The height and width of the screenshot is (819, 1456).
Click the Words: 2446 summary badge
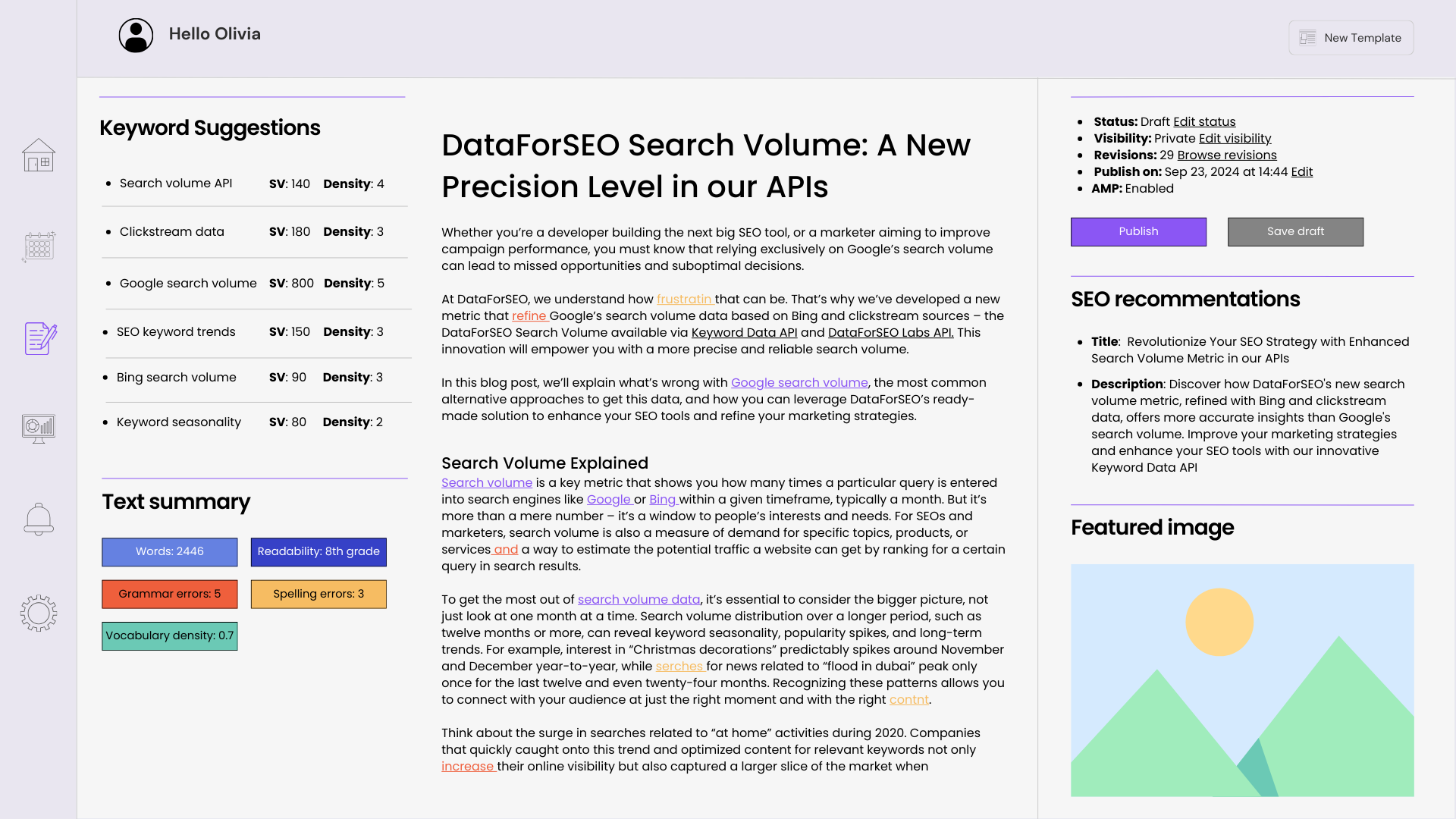click(170, 551)
